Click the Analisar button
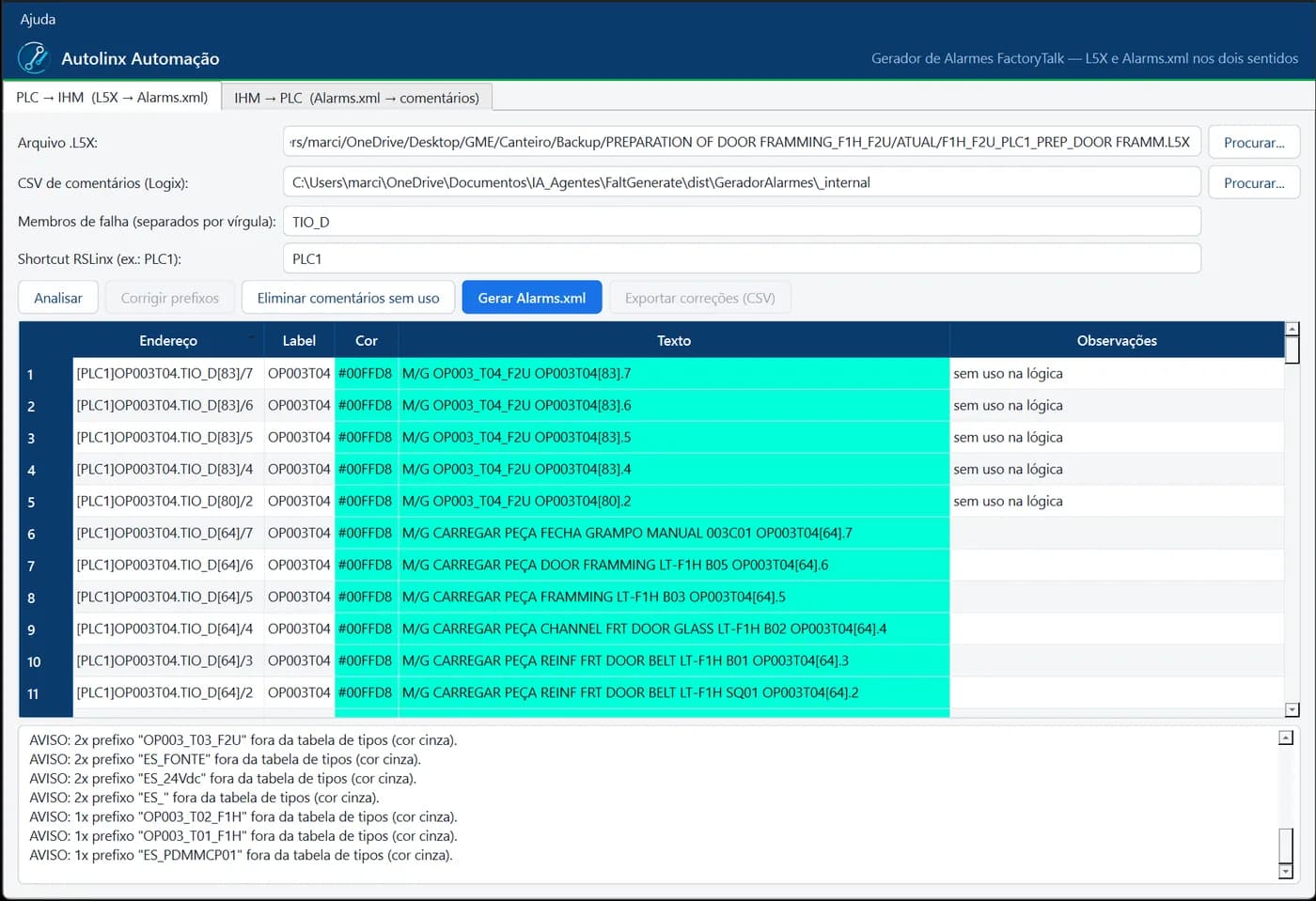The image size is (1316, 901). click(58, 298)
